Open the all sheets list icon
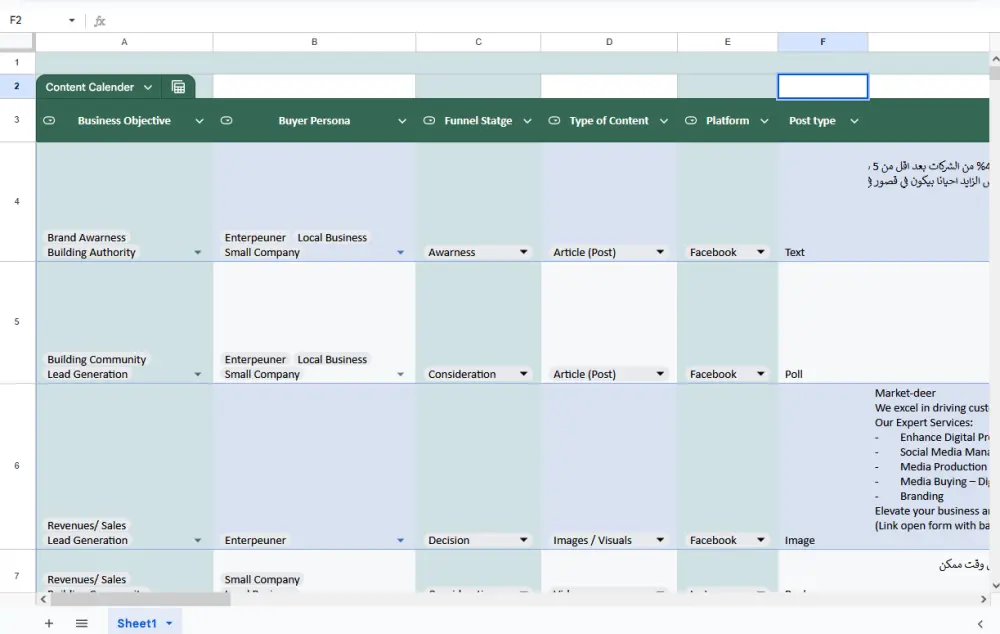Screen dimensions: 1000x634 (x=82, y=623)
